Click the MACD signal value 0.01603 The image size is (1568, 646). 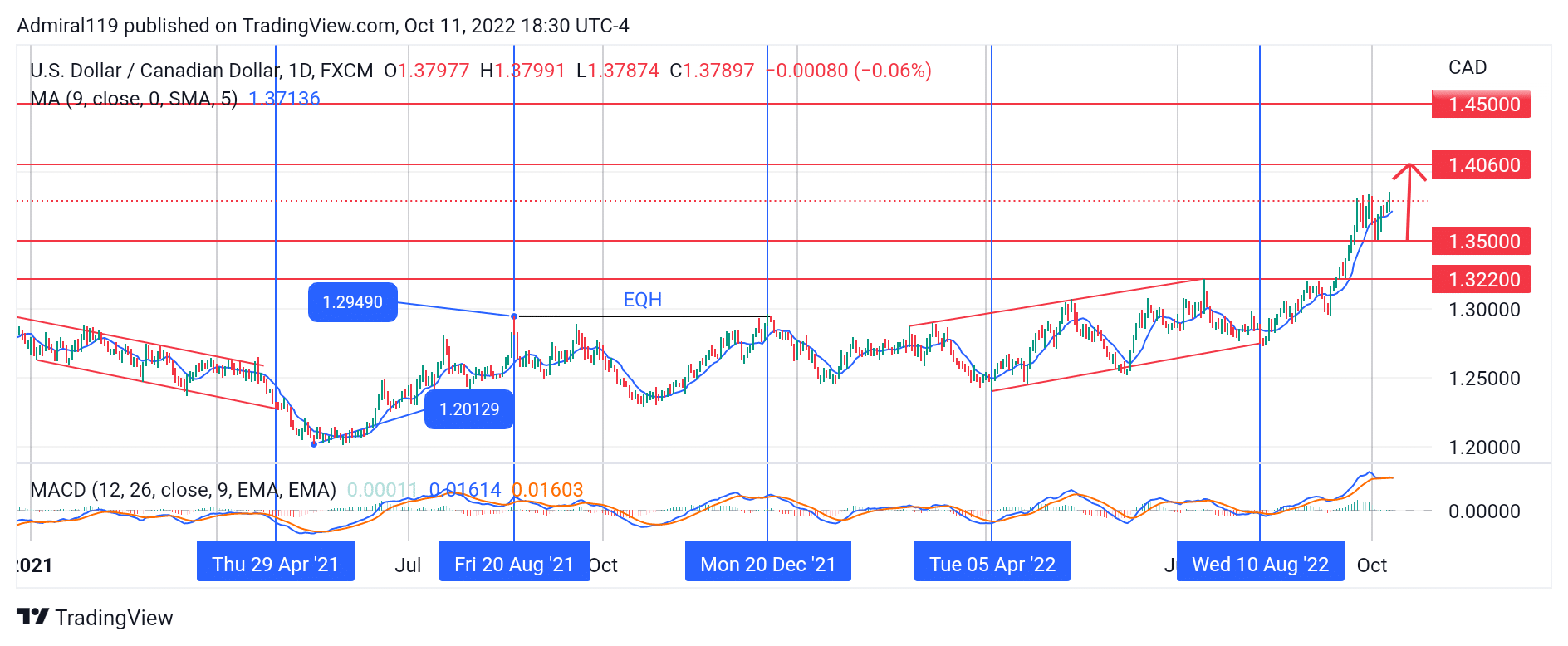click(x=548, y=490)
